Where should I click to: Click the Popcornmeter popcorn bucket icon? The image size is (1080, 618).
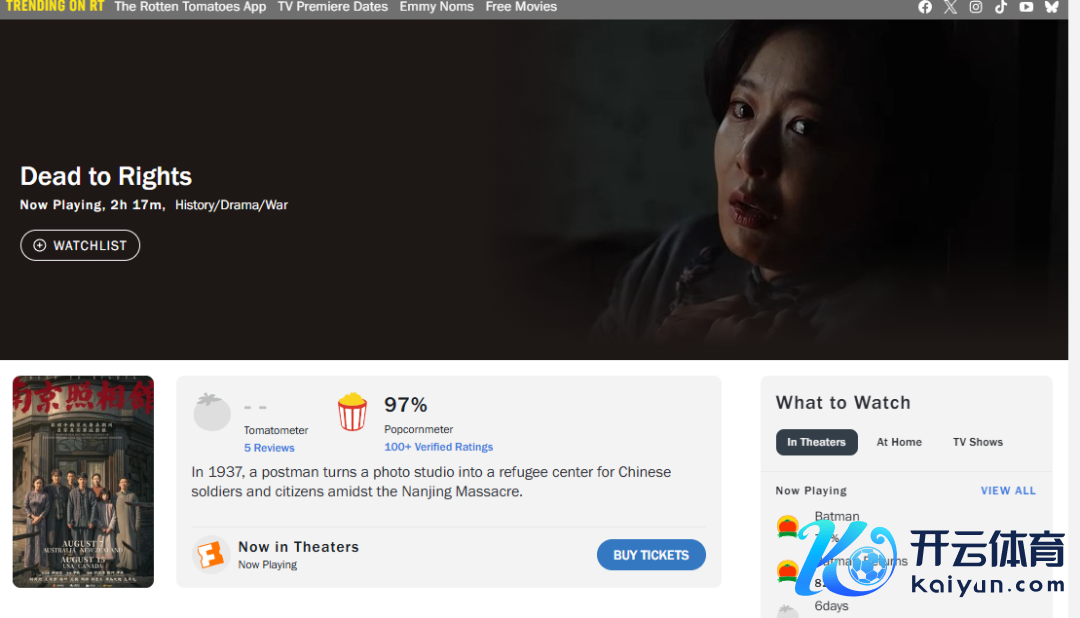pyautogui.click(x=352, y=411)
